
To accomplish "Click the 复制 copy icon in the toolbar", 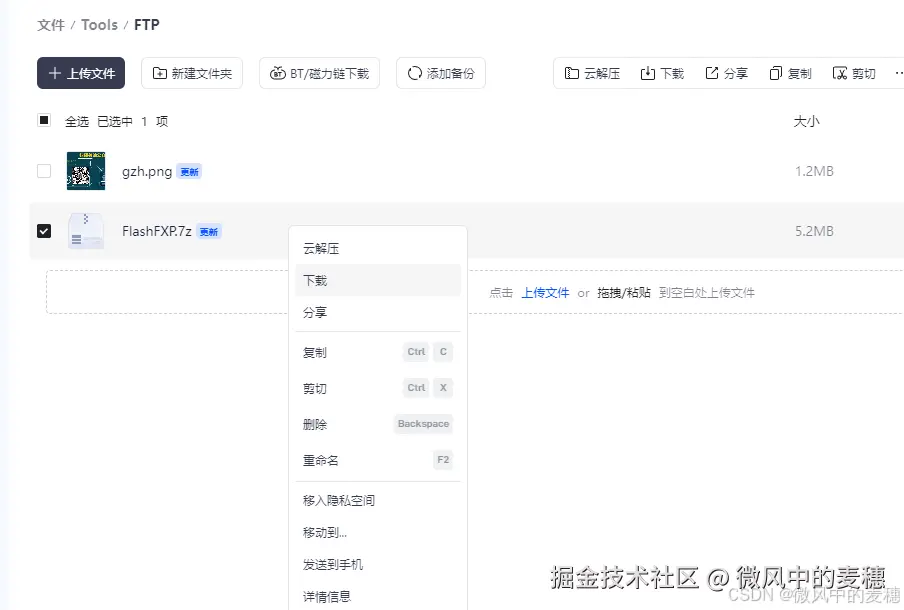I will [774, 72].
